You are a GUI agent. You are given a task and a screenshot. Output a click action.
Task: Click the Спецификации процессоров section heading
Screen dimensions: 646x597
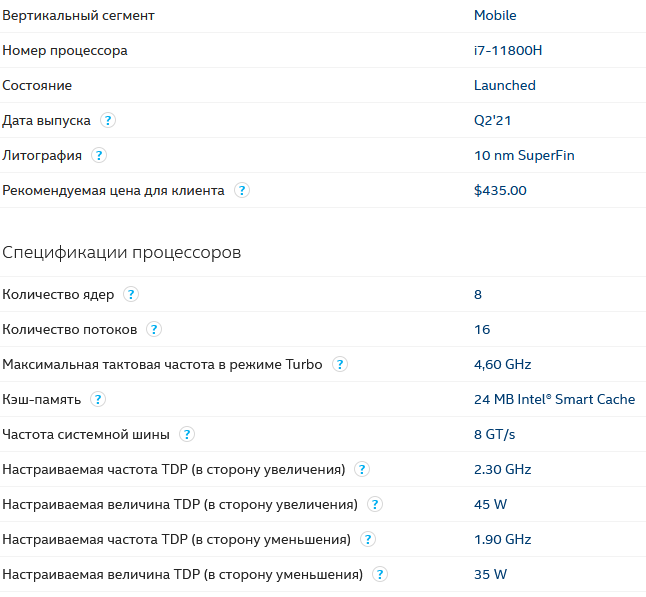121,253
